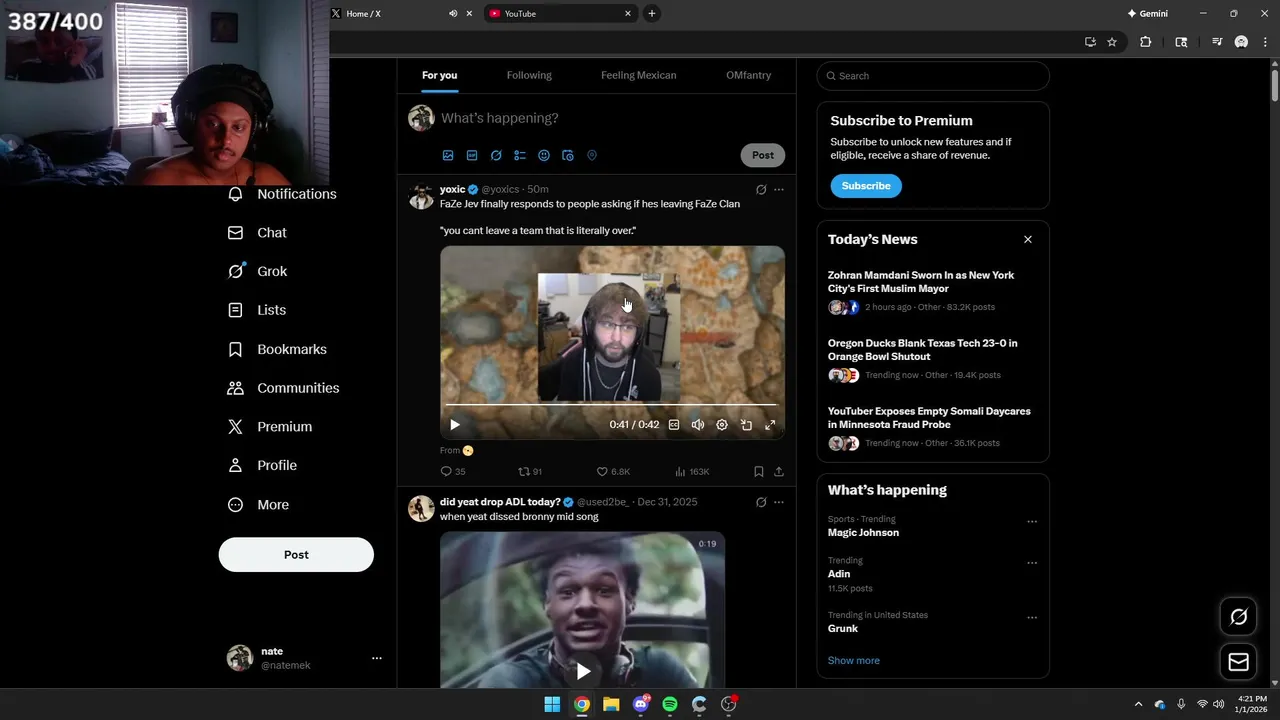Screen dimensions: 1280x720
Task: Open options for Adin trend
Action: point(1032,562)
